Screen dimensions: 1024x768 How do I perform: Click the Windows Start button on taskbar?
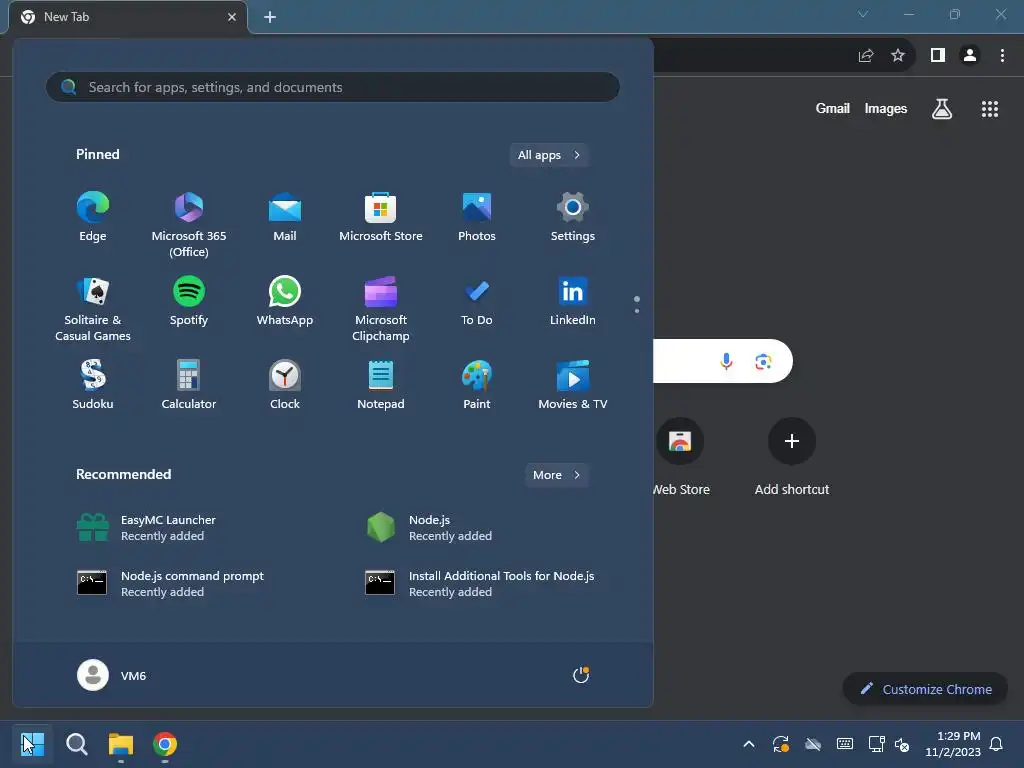coord(32,744)
